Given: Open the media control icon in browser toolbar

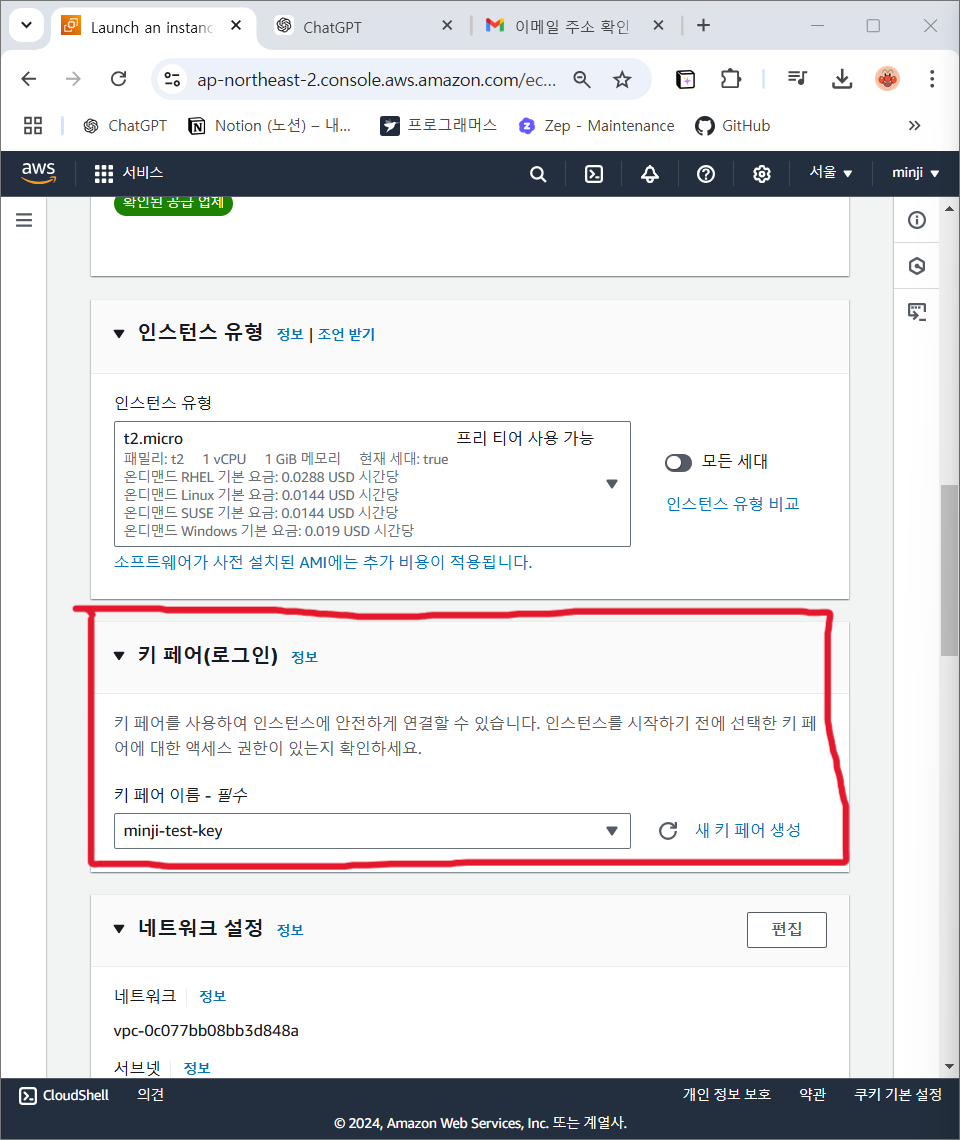Looking at the screenshot, I should point(797,78).
